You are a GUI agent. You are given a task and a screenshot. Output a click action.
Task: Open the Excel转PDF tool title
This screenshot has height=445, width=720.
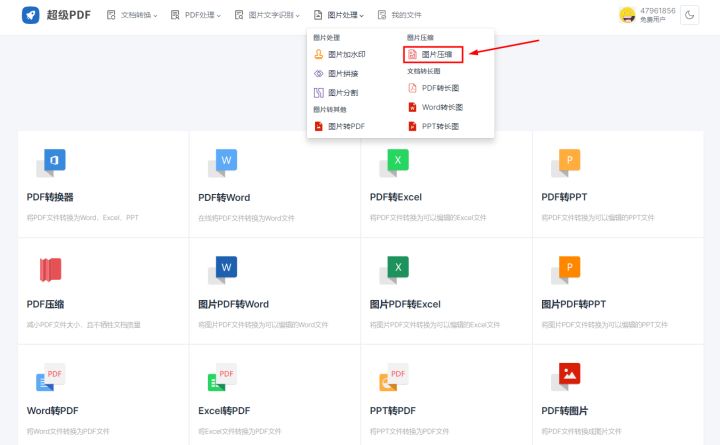pyautogui.click(x=224, y=411)
